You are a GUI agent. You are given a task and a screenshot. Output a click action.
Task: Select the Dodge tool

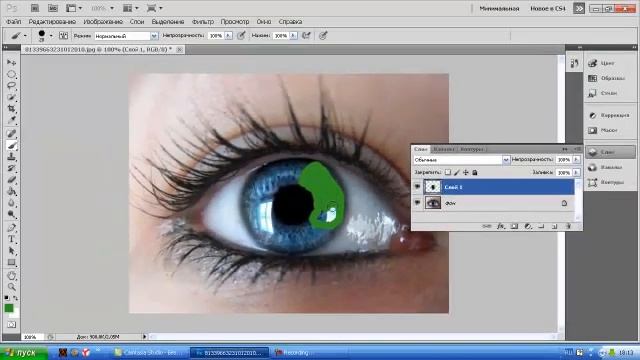[x=11, y=214]
